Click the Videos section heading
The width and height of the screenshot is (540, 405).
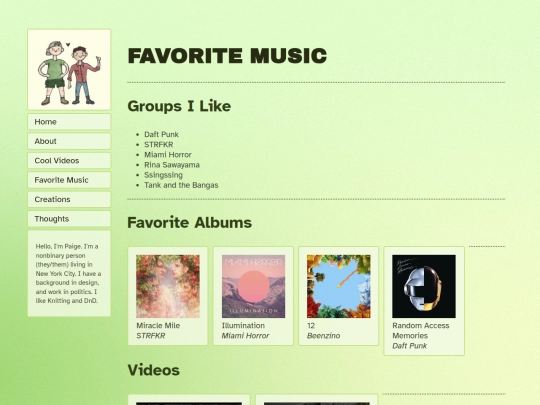(154, 370)
